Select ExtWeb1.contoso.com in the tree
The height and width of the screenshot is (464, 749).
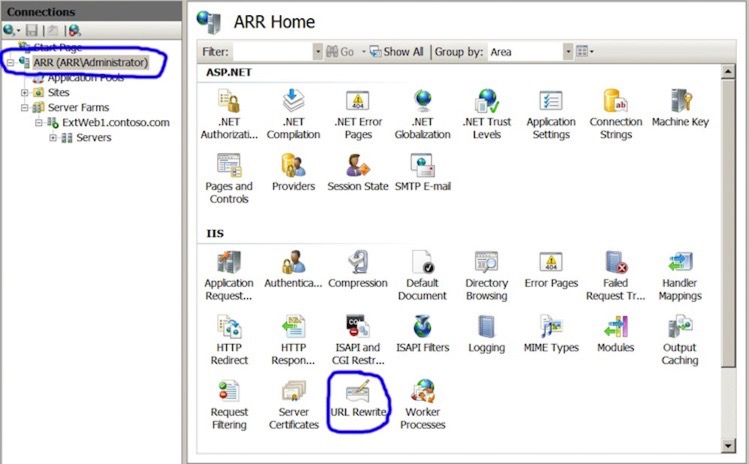pyautogui.click(x=108, y=122)
